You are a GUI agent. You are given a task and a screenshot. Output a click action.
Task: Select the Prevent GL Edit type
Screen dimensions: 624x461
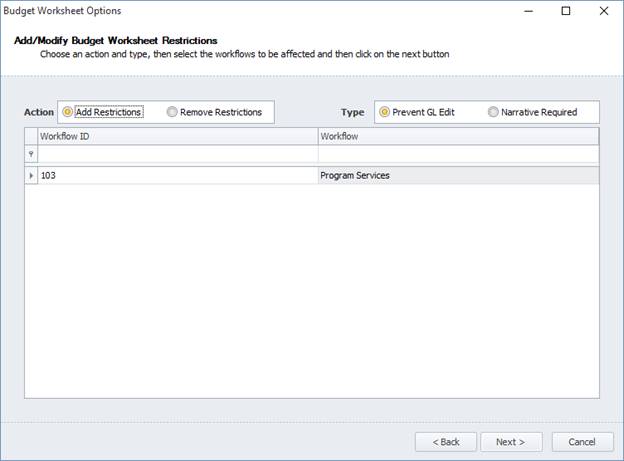point(385,112)
